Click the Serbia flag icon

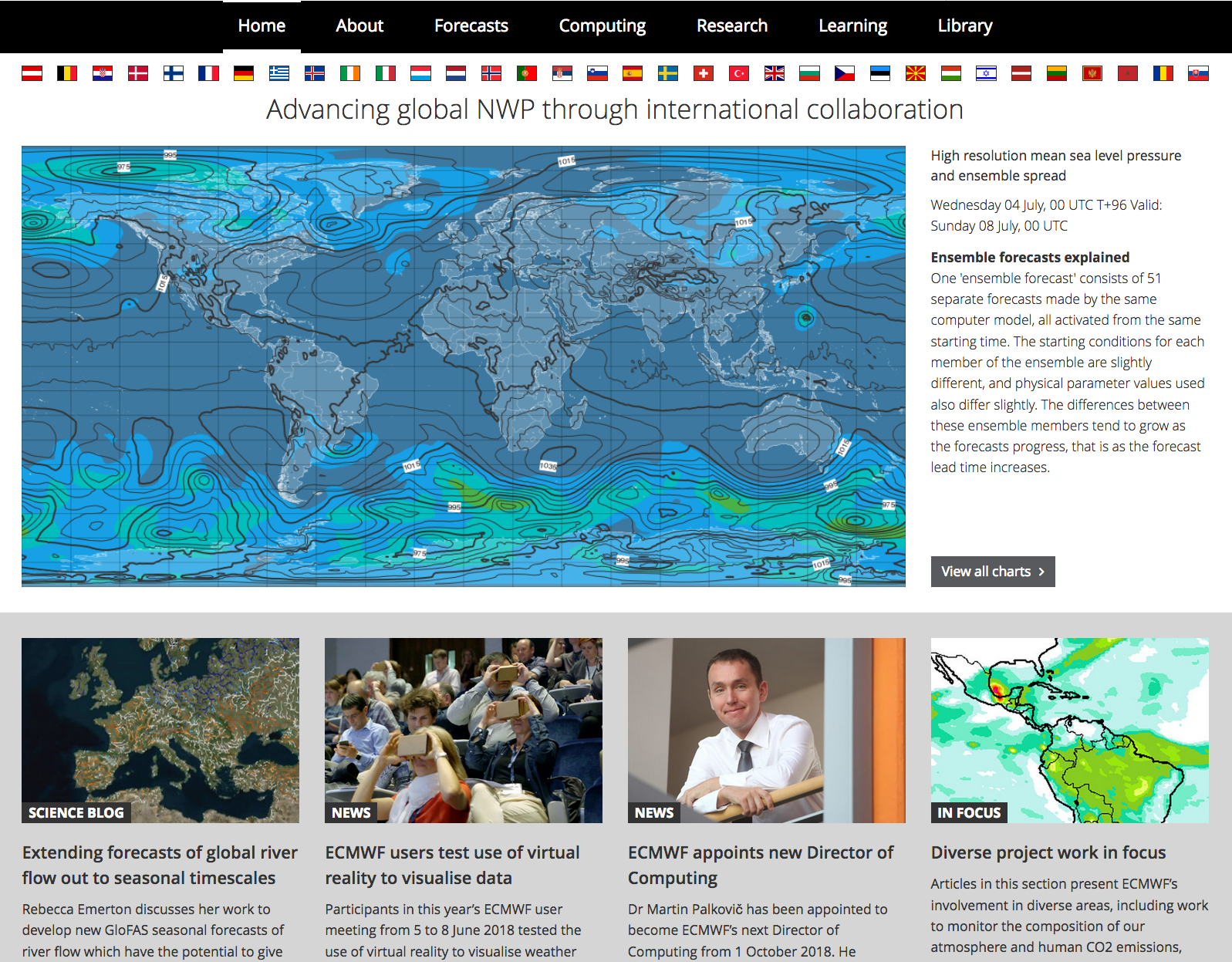pyautogui.click(x=562, y=73)
